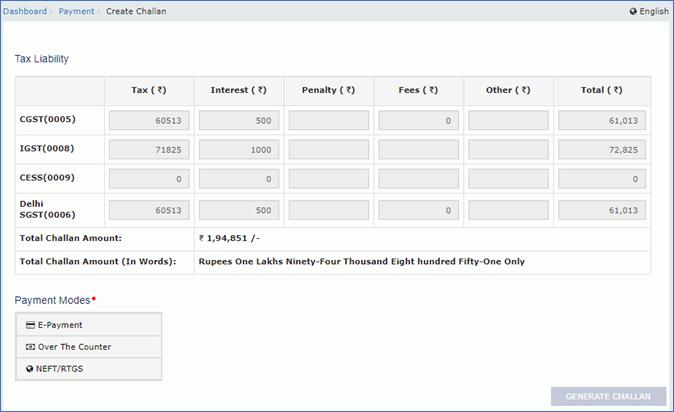Click the CGST Interest field showing 500
Viewport: 674px width, 412px height.
click(x=239, y=120)
